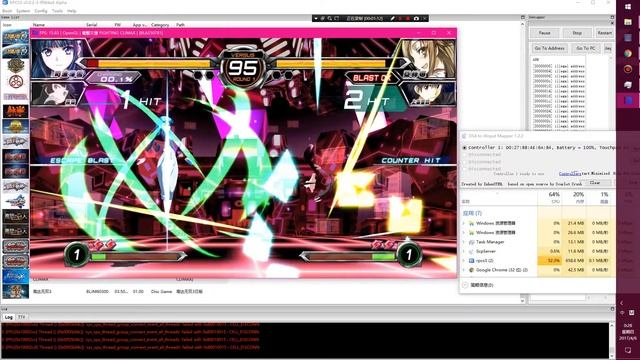The height and width of the screenshot is (360, 640).
Task: Click second game icon in game list
Action: pyautogui.click(x=16, y=51)
